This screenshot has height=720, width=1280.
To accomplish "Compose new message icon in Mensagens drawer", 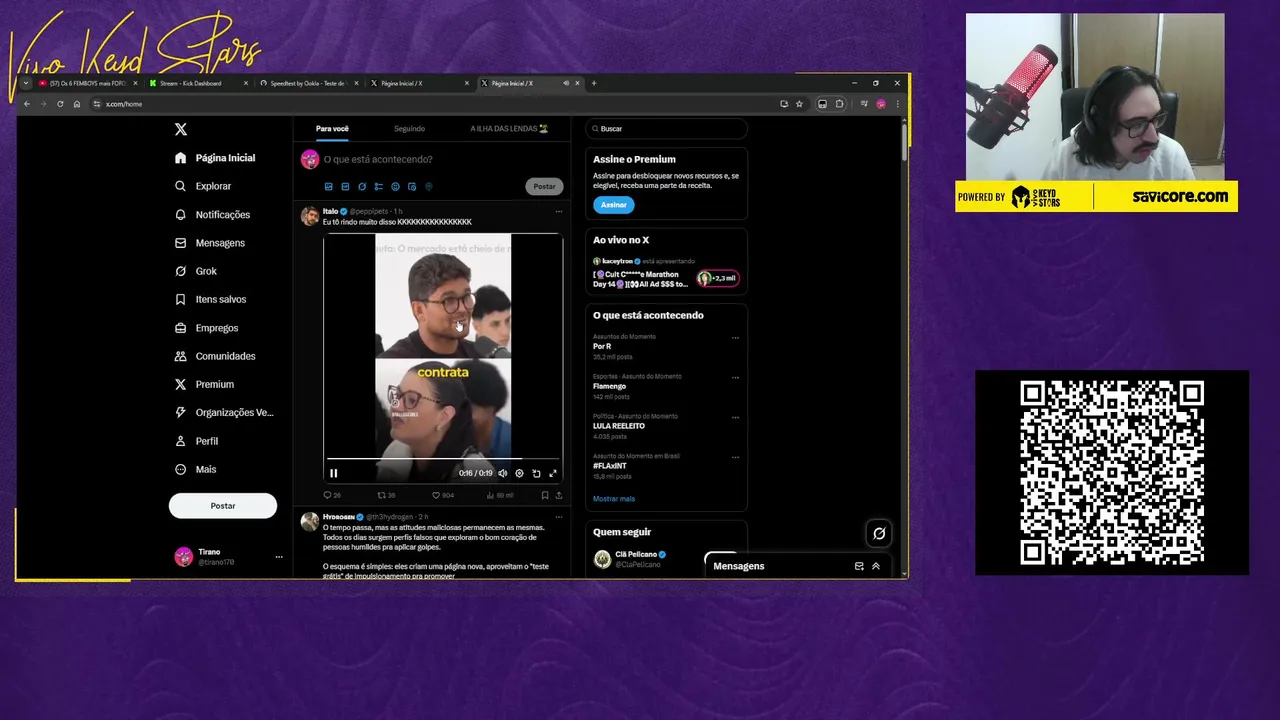I will (x=859, y=566).
